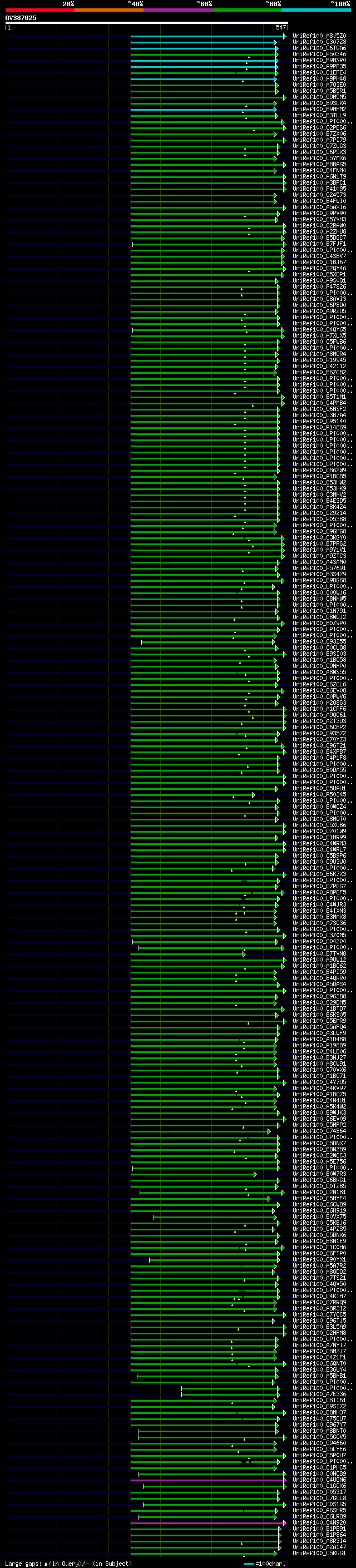The height and width of the screenshot is (1568, 356).
Task: Select the UniRef100_P14869 label
Action: coord(319,427)
